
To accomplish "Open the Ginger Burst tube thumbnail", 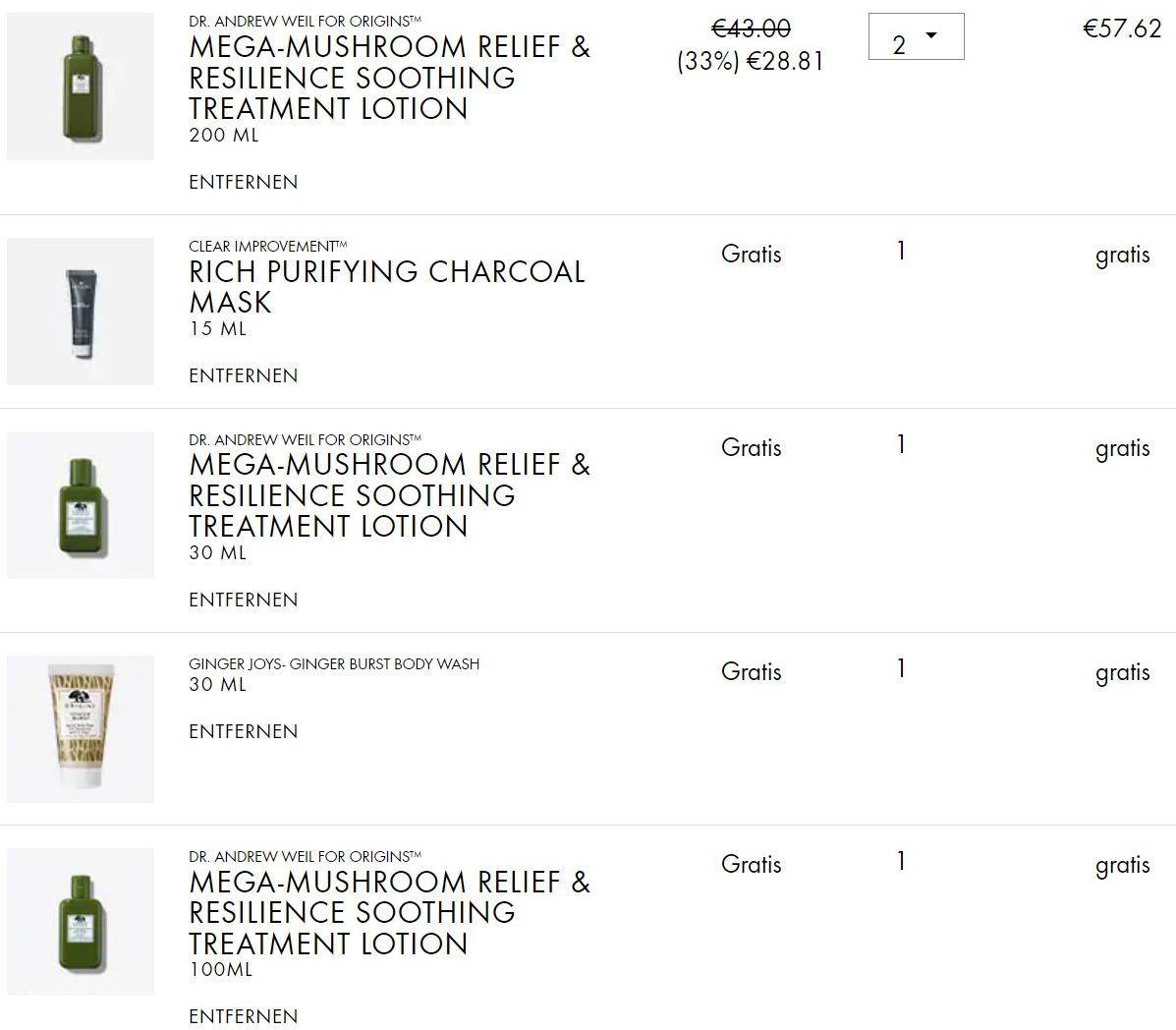I will [81, 729].
